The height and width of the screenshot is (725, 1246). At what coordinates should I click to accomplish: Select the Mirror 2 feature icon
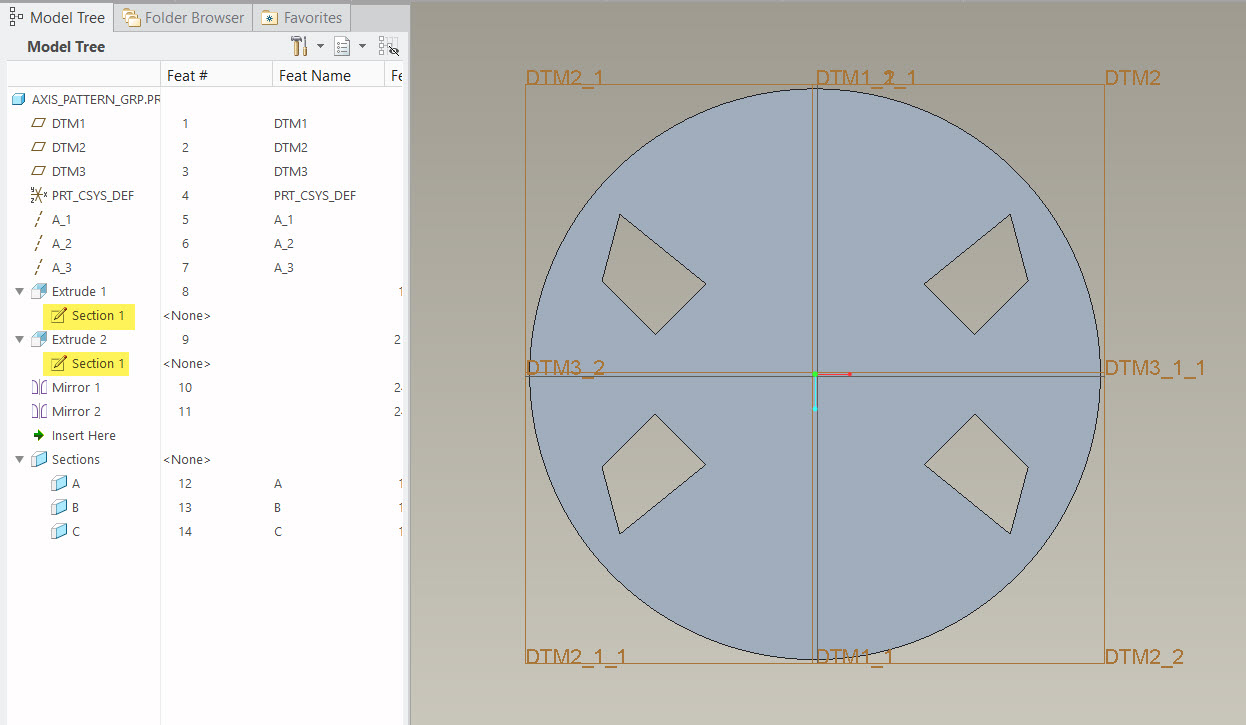(x=38, y=411)
